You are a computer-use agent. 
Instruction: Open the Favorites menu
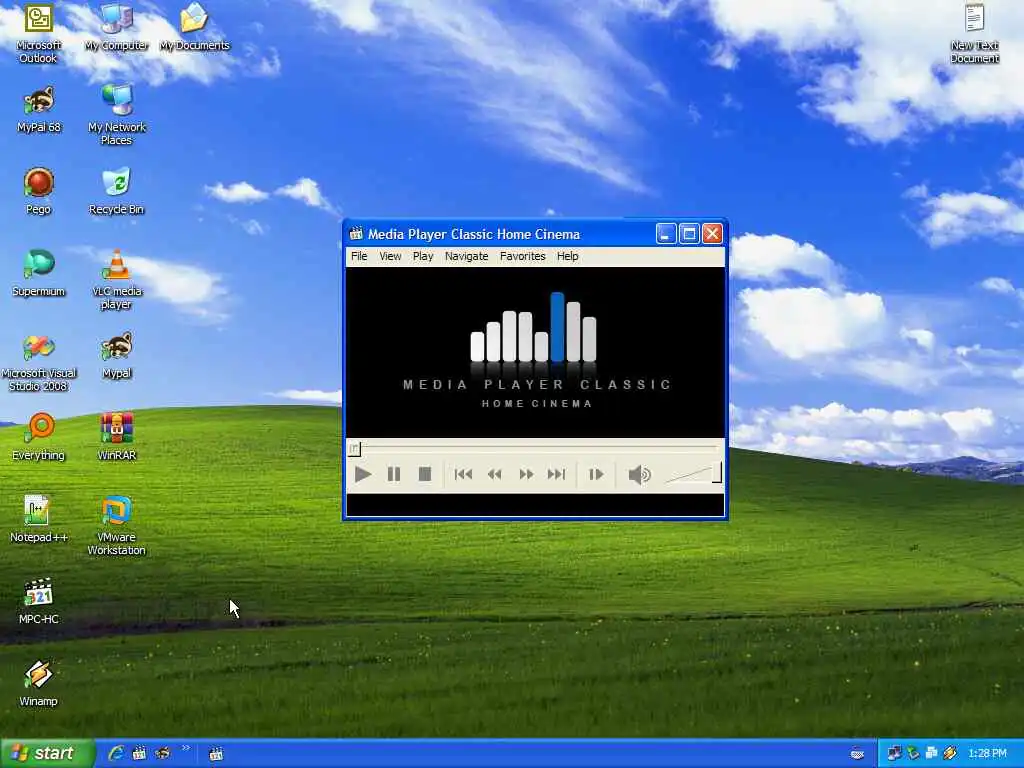pos(522,256)
